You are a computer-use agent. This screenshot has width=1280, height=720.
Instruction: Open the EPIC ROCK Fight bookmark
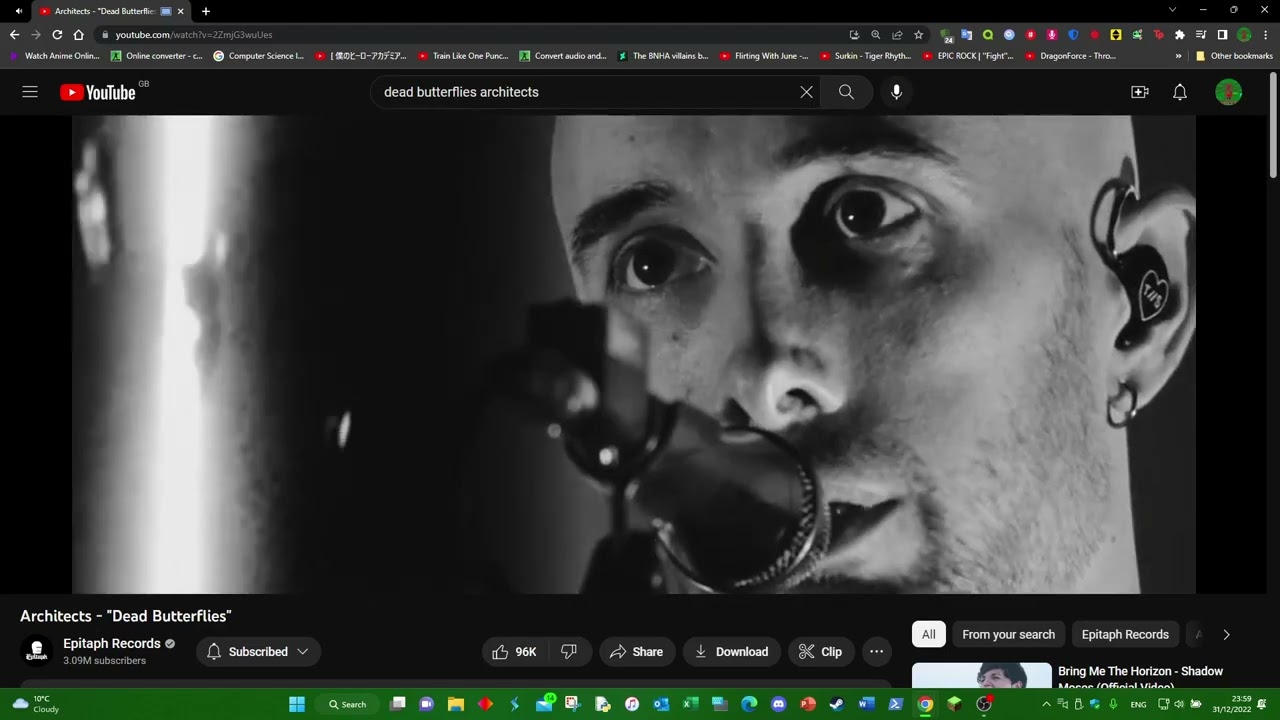click(968, 56)
